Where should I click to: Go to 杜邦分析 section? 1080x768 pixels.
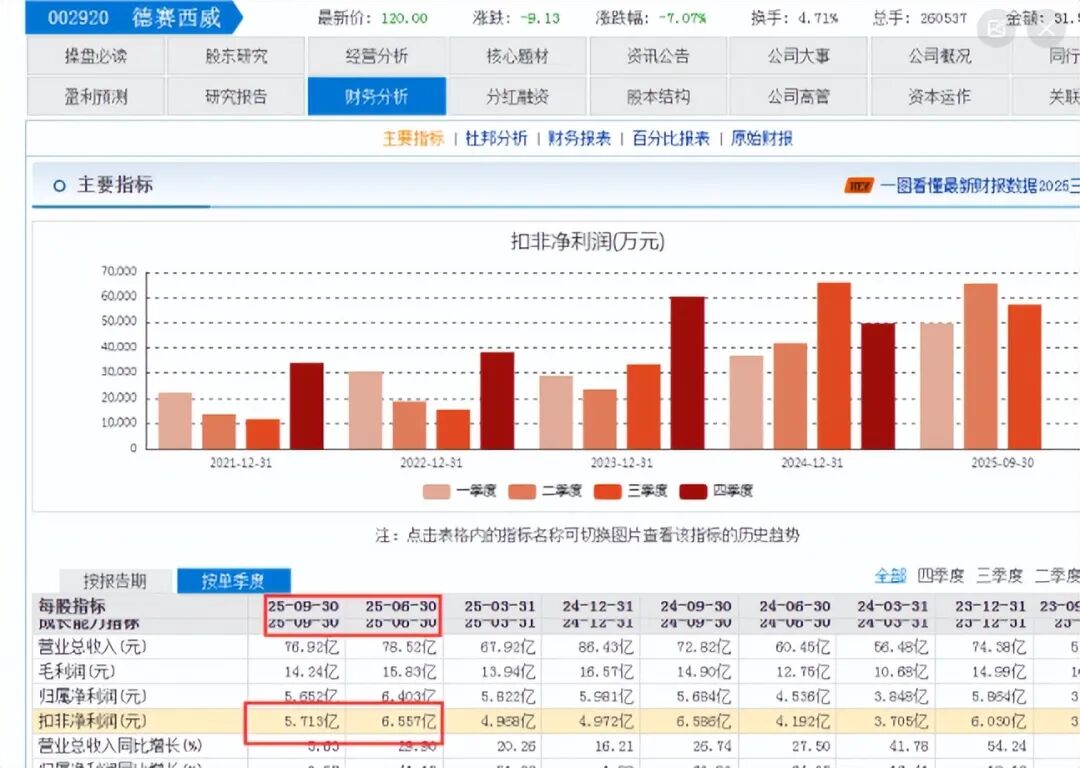tap(496, 138)
